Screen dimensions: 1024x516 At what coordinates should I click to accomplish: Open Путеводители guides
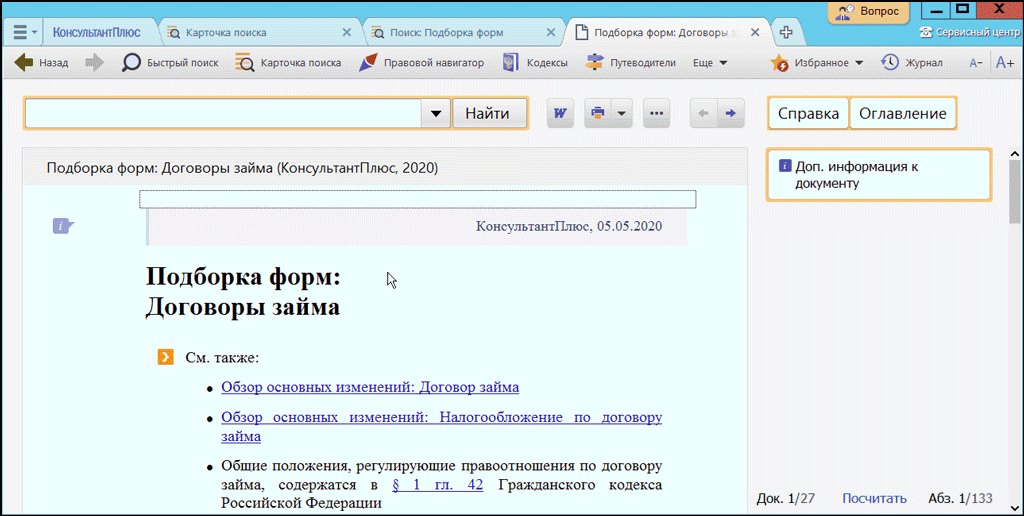point(631,63)
